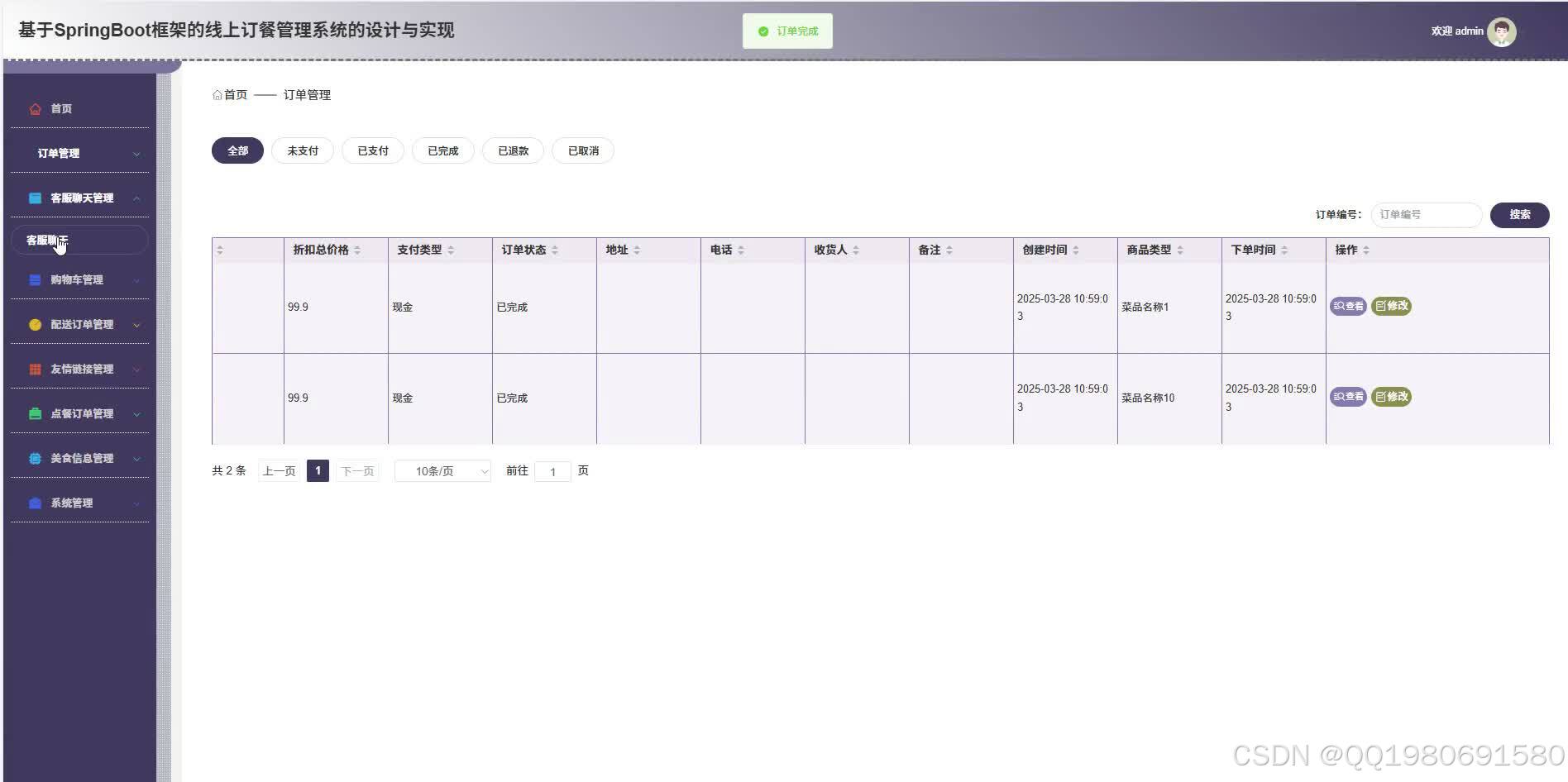
Task: Expand 购物车管理 sidebar chevron
Action: pyautogui.click(x=136, y=280)
